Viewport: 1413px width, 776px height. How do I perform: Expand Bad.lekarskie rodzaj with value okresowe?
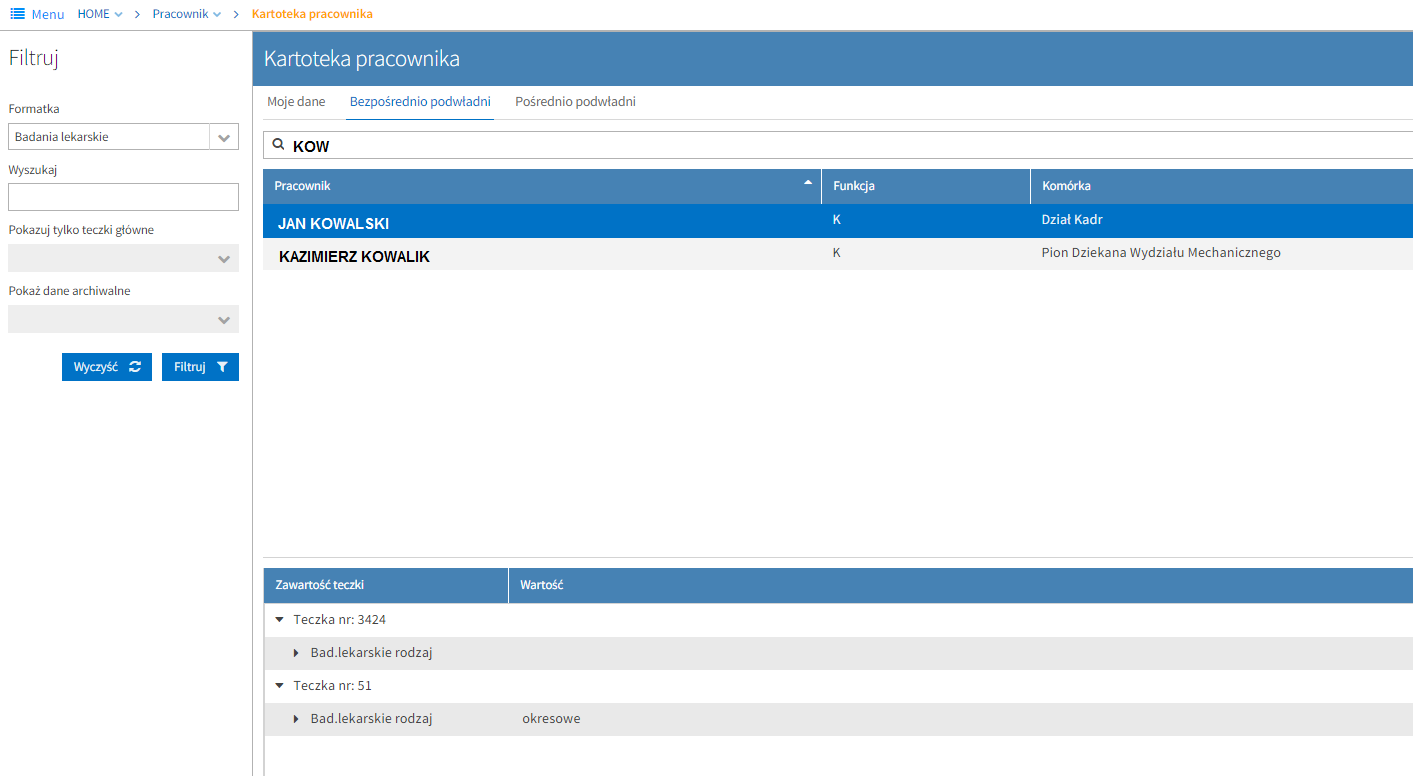click(x=296, y=719)
